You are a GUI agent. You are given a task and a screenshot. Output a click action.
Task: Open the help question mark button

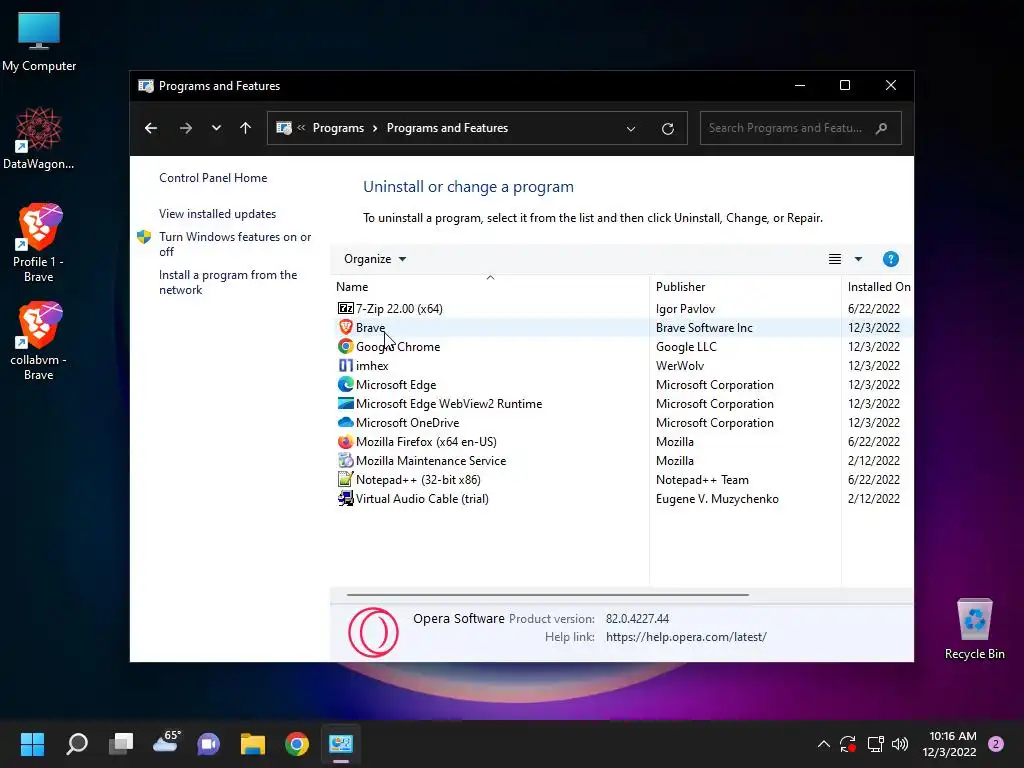click(890, 259)
